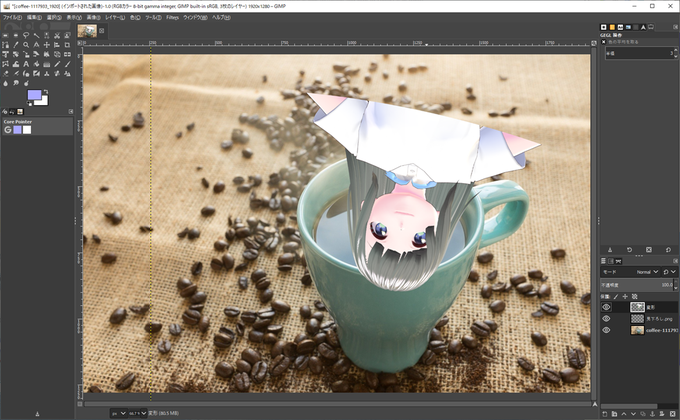This screenshot has height=420, width=680.
Task: Open the background color picker
Action: point(43,101)
